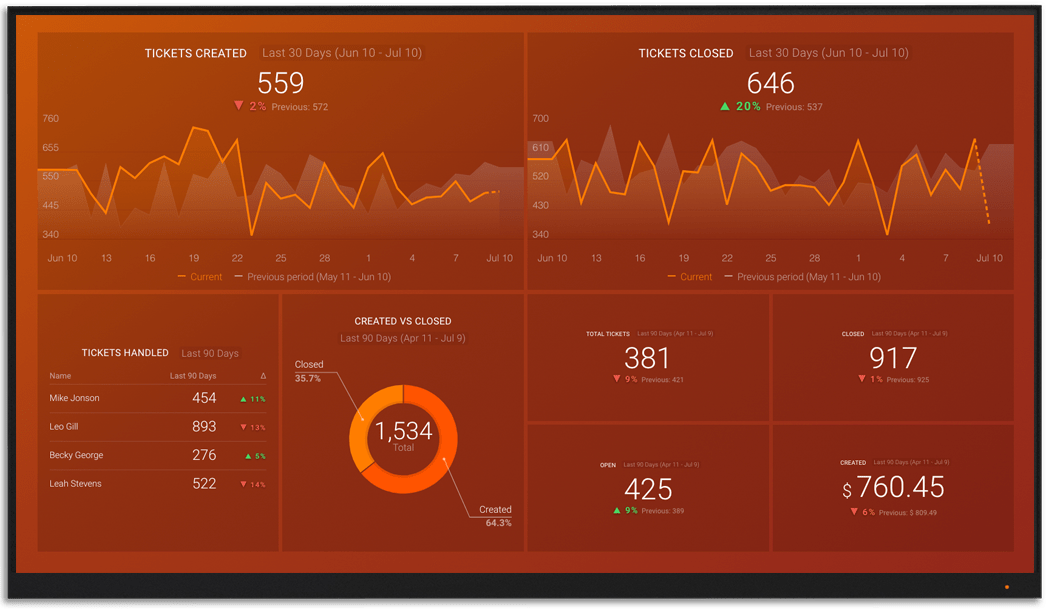Click the $760.45 Created metric value
This screenshot has height=609, width=1052.
[892, 488]
